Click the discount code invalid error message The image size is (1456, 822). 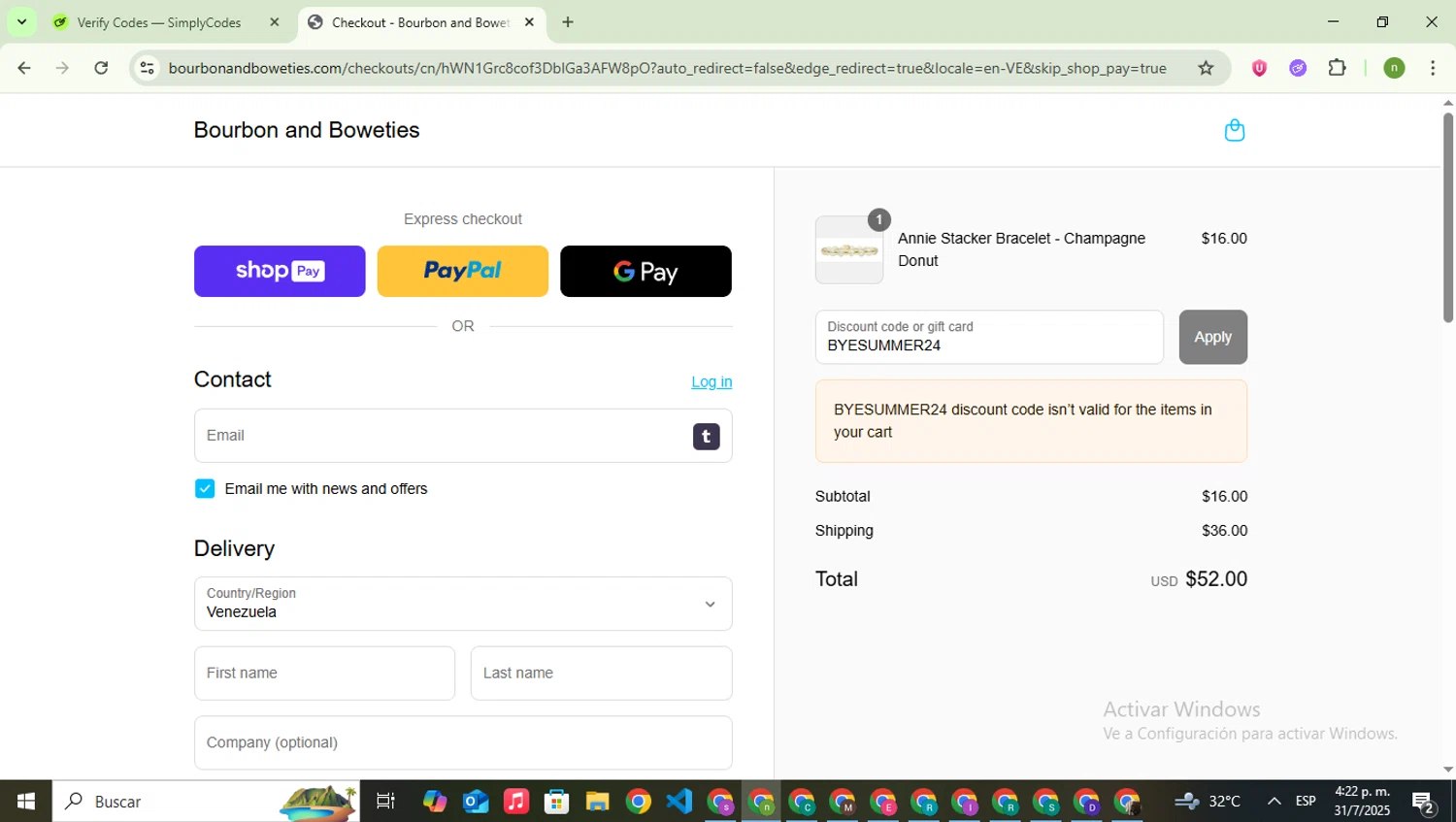coord(1031,421)
